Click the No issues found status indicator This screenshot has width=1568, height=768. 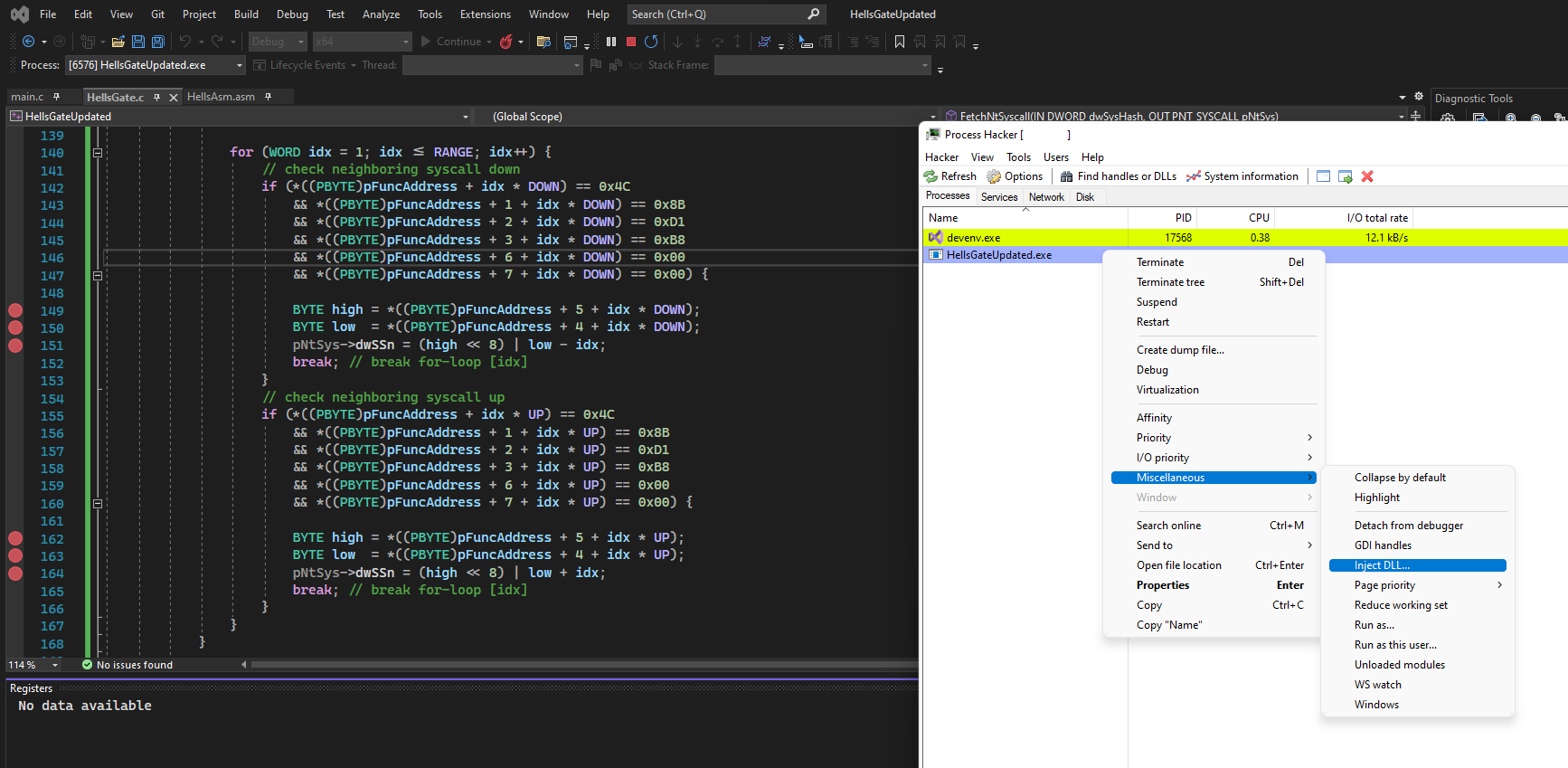(x=127, y=665)
